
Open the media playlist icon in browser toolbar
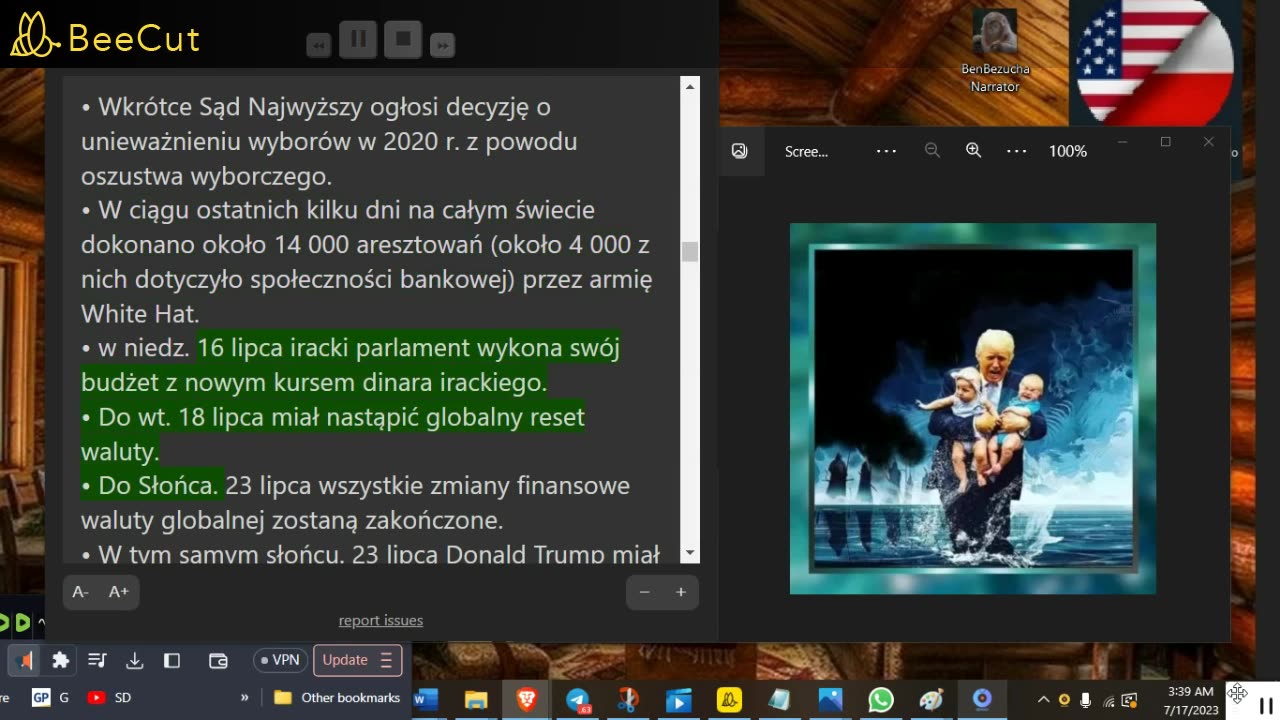(x=97, y=660)
